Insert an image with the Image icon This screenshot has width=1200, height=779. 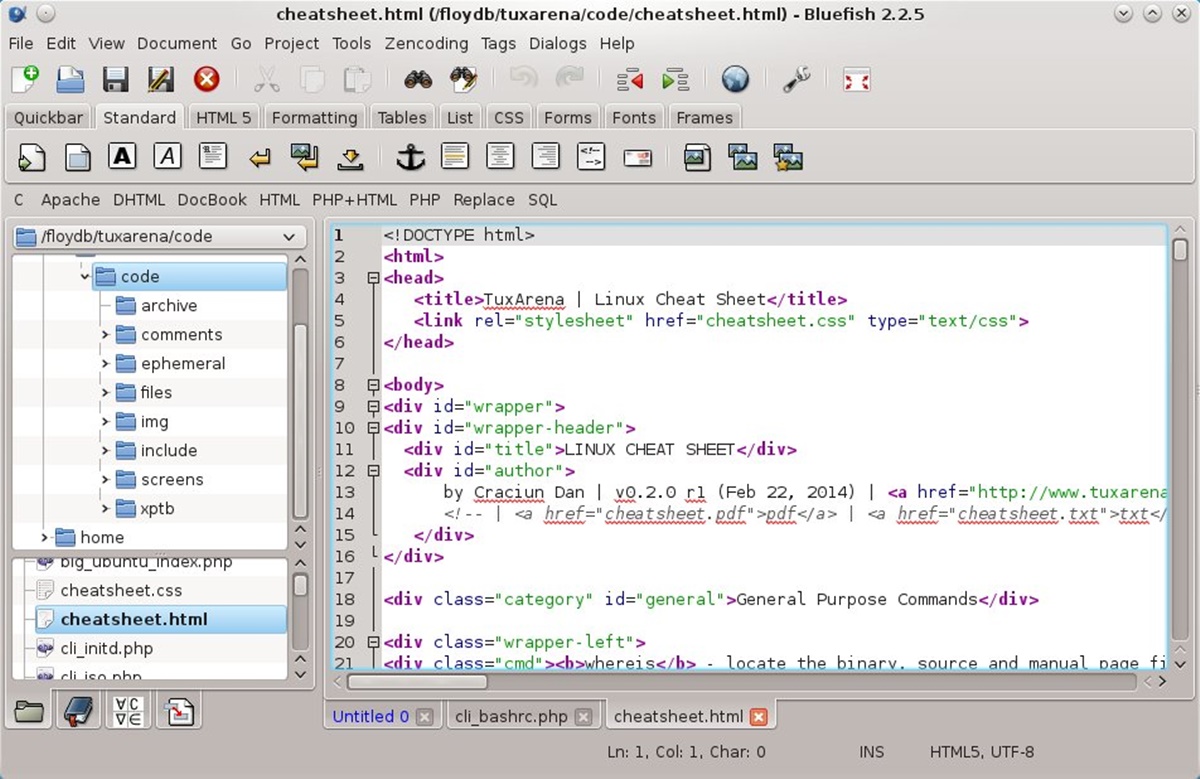(696, 157)
